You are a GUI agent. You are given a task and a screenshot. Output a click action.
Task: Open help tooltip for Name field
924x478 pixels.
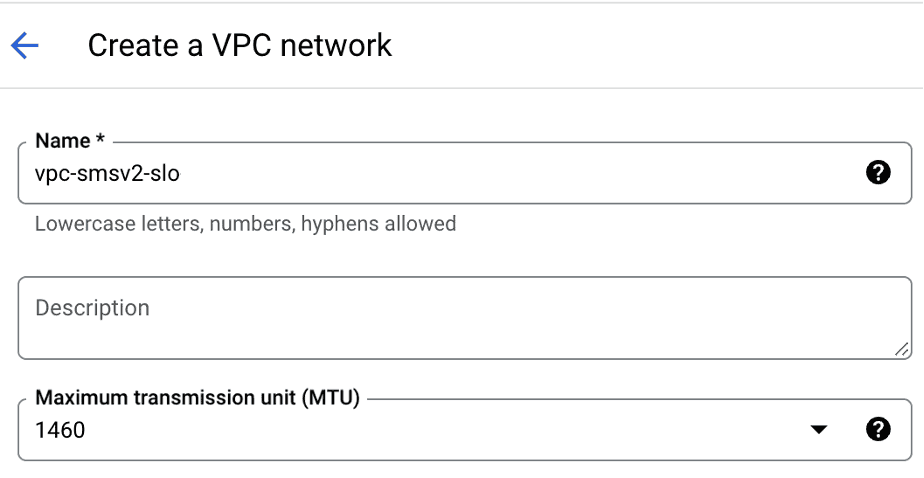[x=877, y=173]
